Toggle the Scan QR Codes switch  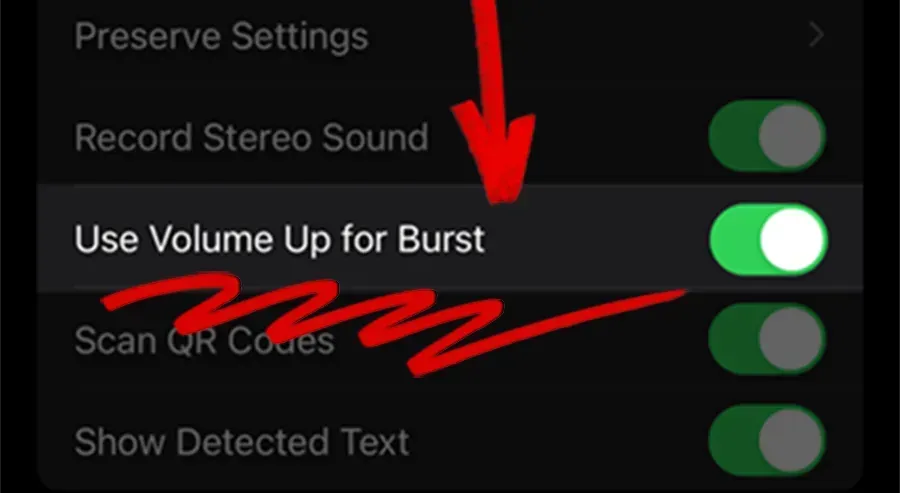click(767, 340)
